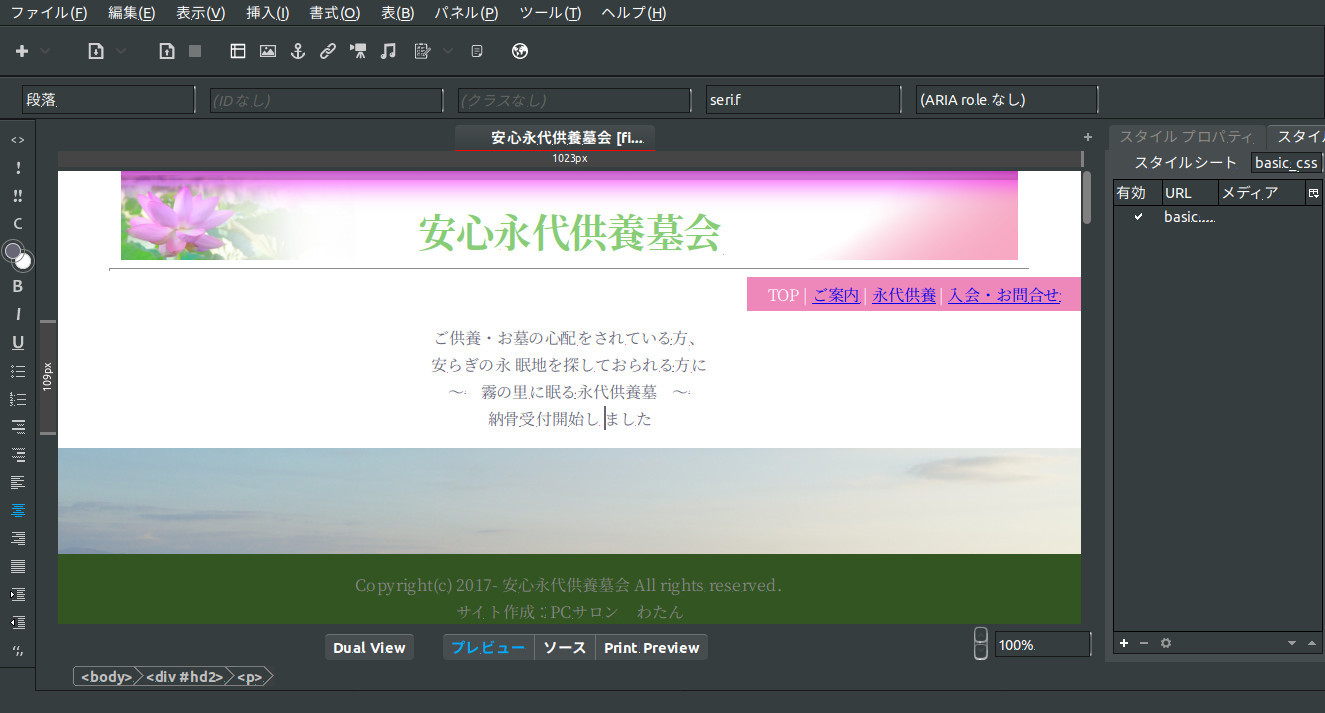This screenshot has height=713, width=1325.
Task: Open the 表(B) menu
Action: 398,13
